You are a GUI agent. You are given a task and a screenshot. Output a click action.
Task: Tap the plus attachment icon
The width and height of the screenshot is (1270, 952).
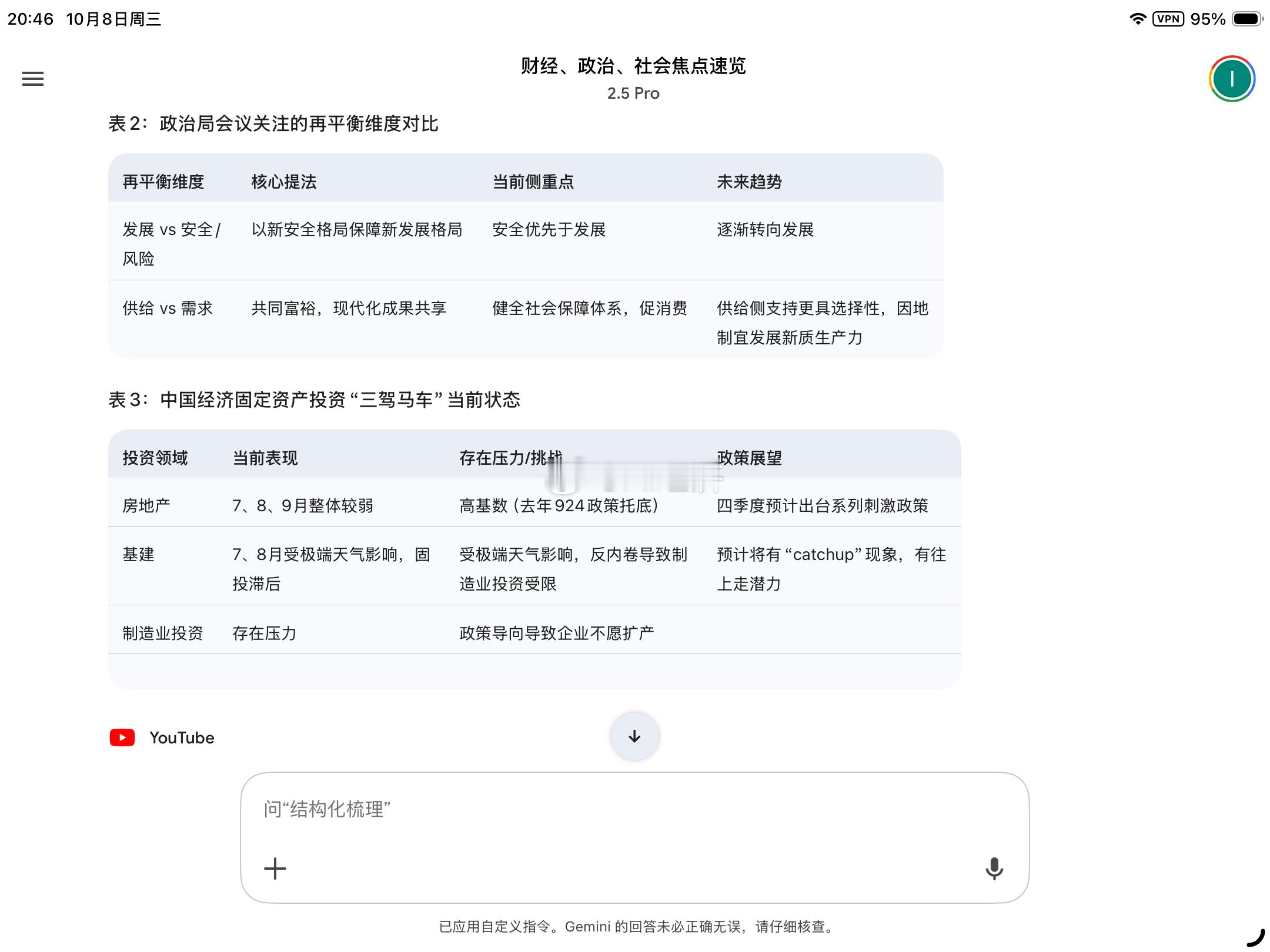[275, 869]
